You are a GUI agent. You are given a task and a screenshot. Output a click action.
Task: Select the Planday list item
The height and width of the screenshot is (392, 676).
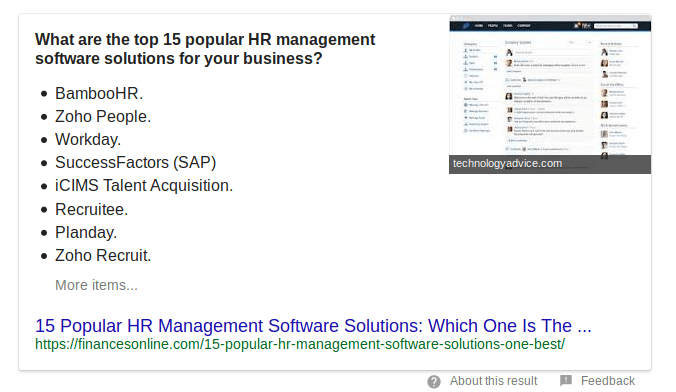point(86,232)
